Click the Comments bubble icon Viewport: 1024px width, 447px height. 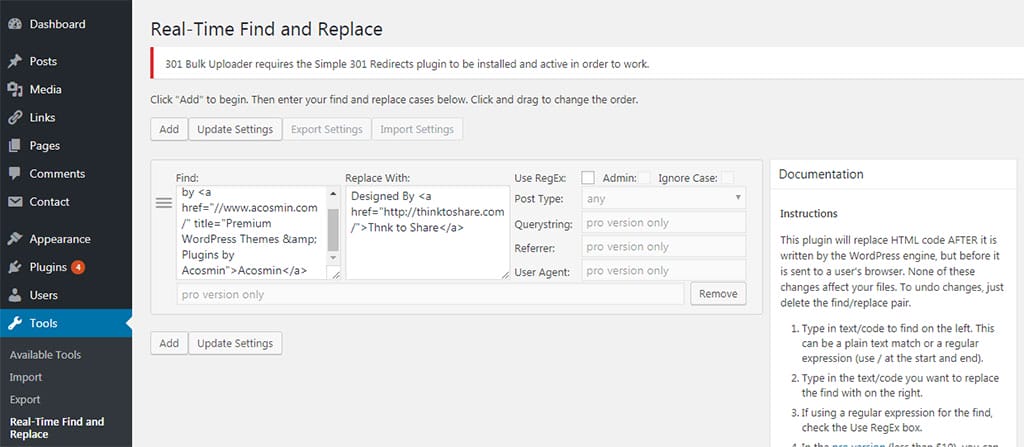[x=15, y=174]
